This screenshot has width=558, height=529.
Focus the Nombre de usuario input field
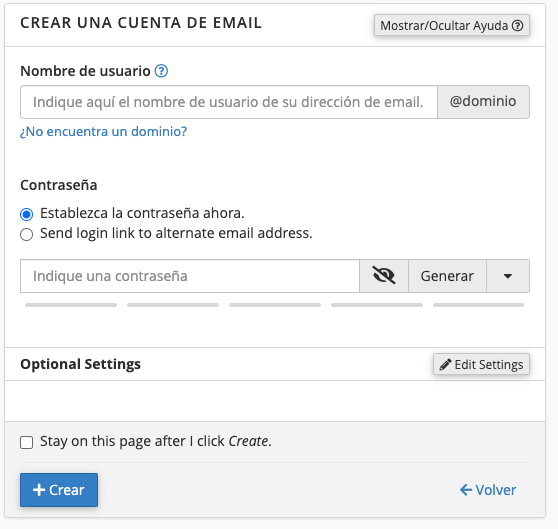tap(229, 102)
